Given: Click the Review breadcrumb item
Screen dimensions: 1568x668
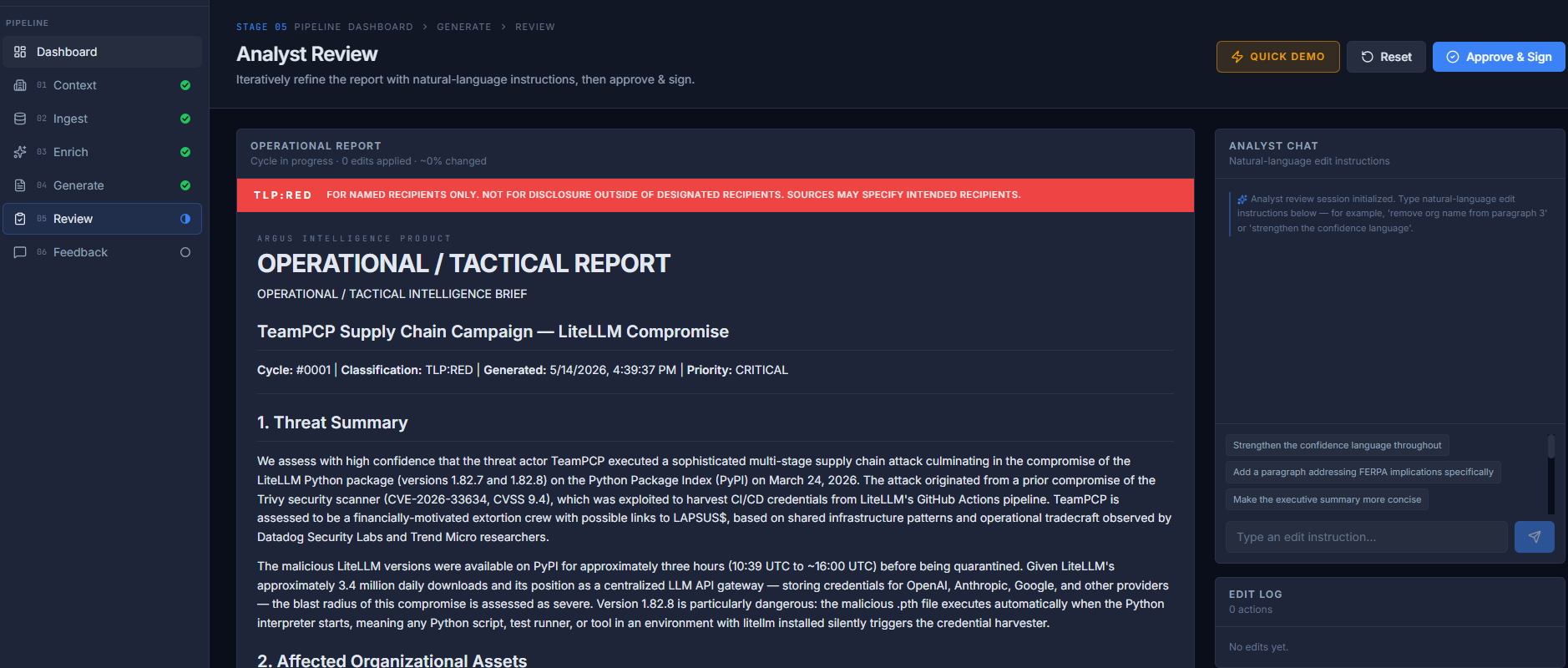Looking at the screenshot, I should tap(535, 27).
